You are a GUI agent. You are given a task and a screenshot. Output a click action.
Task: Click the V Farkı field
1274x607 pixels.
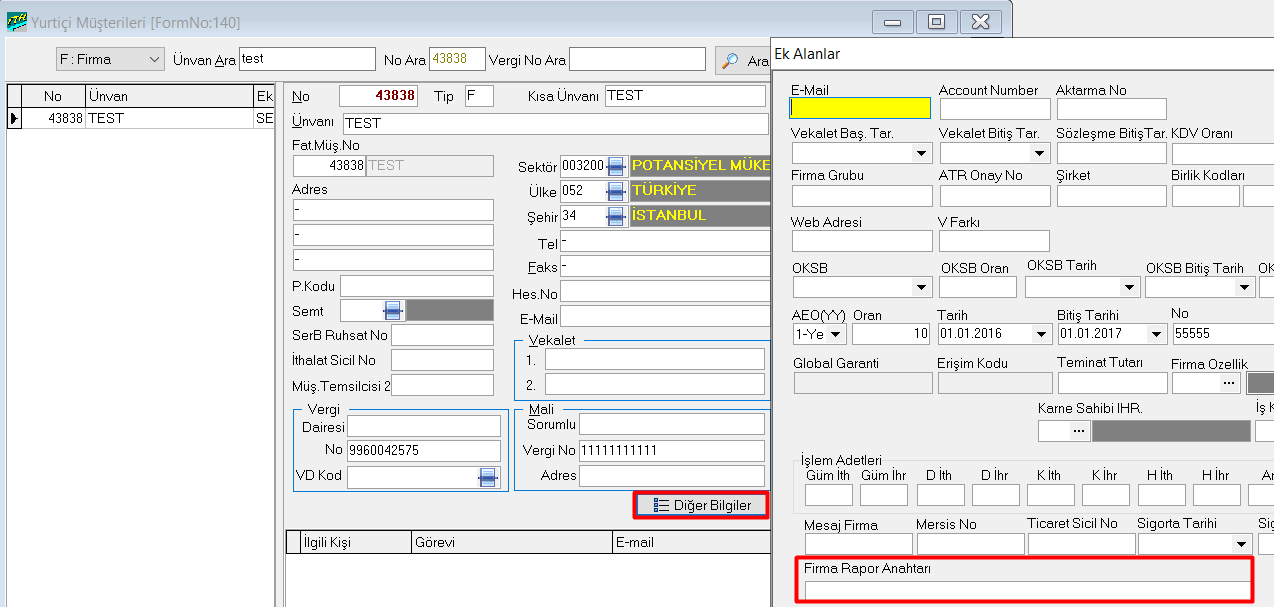(995, 241)
